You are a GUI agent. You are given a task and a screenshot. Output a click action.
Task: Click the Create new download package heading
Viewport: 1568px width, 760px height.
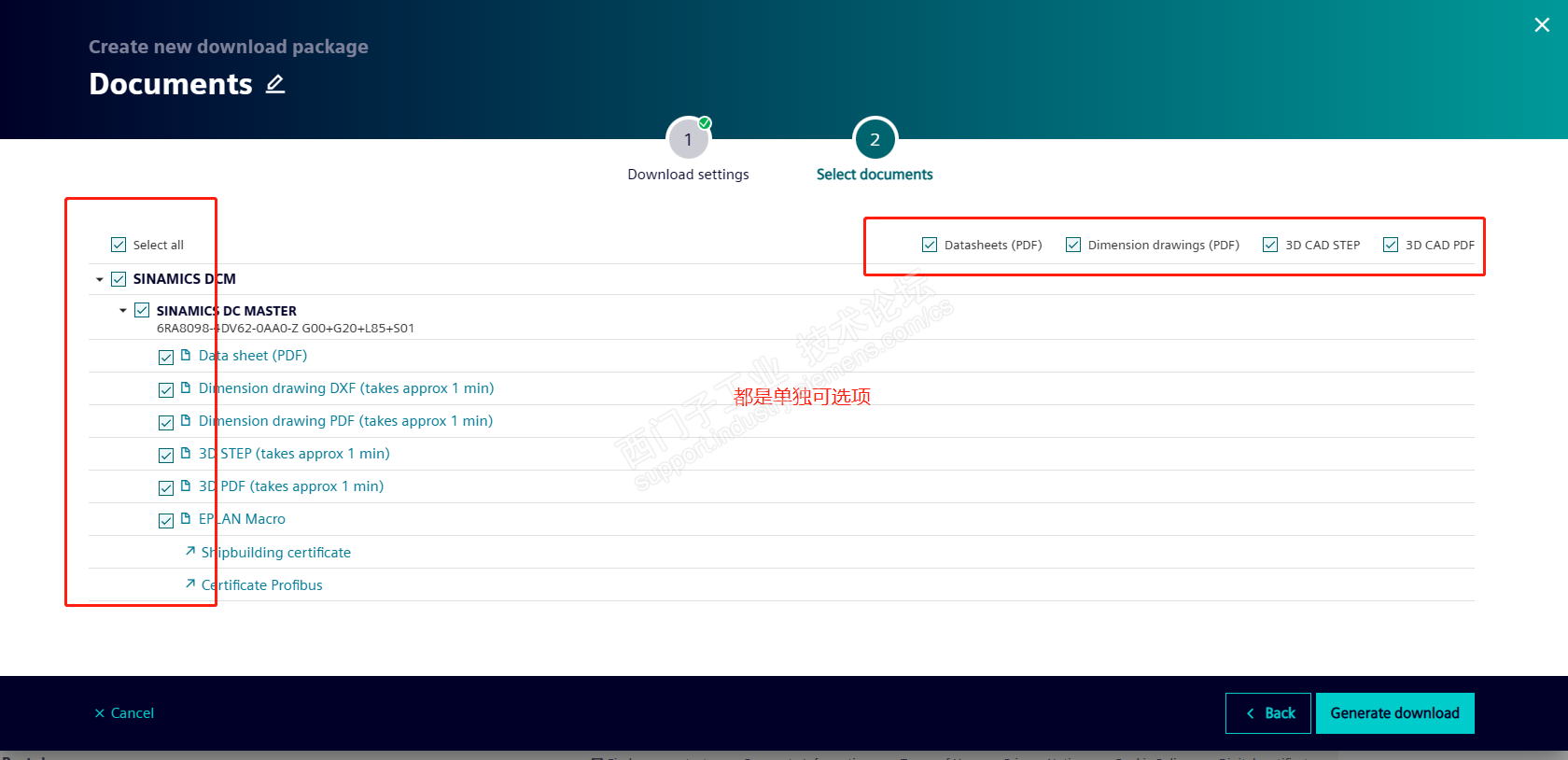click(229, 47)
